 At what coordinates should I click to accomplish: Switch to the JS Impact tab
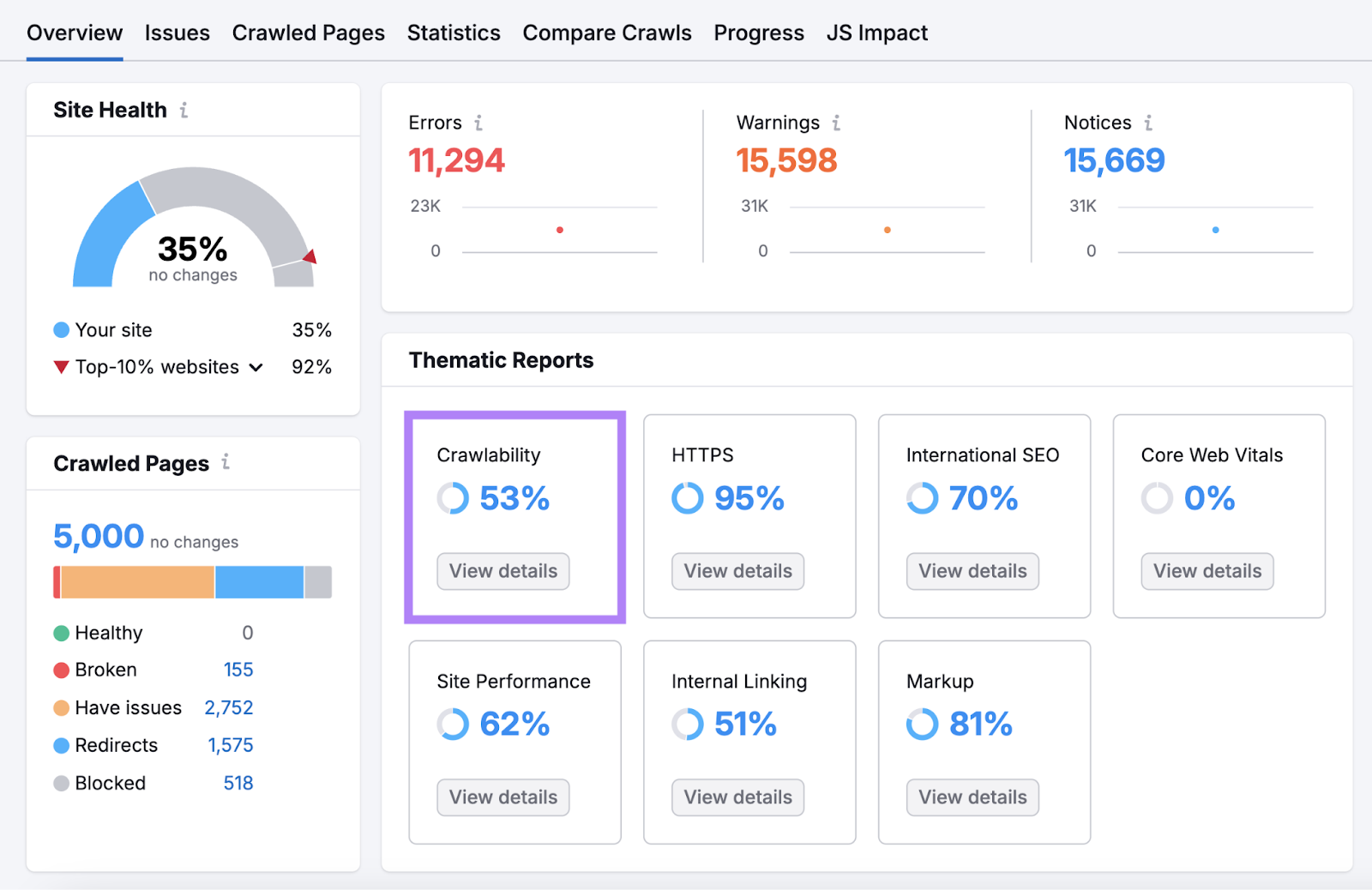coord(876,33)
